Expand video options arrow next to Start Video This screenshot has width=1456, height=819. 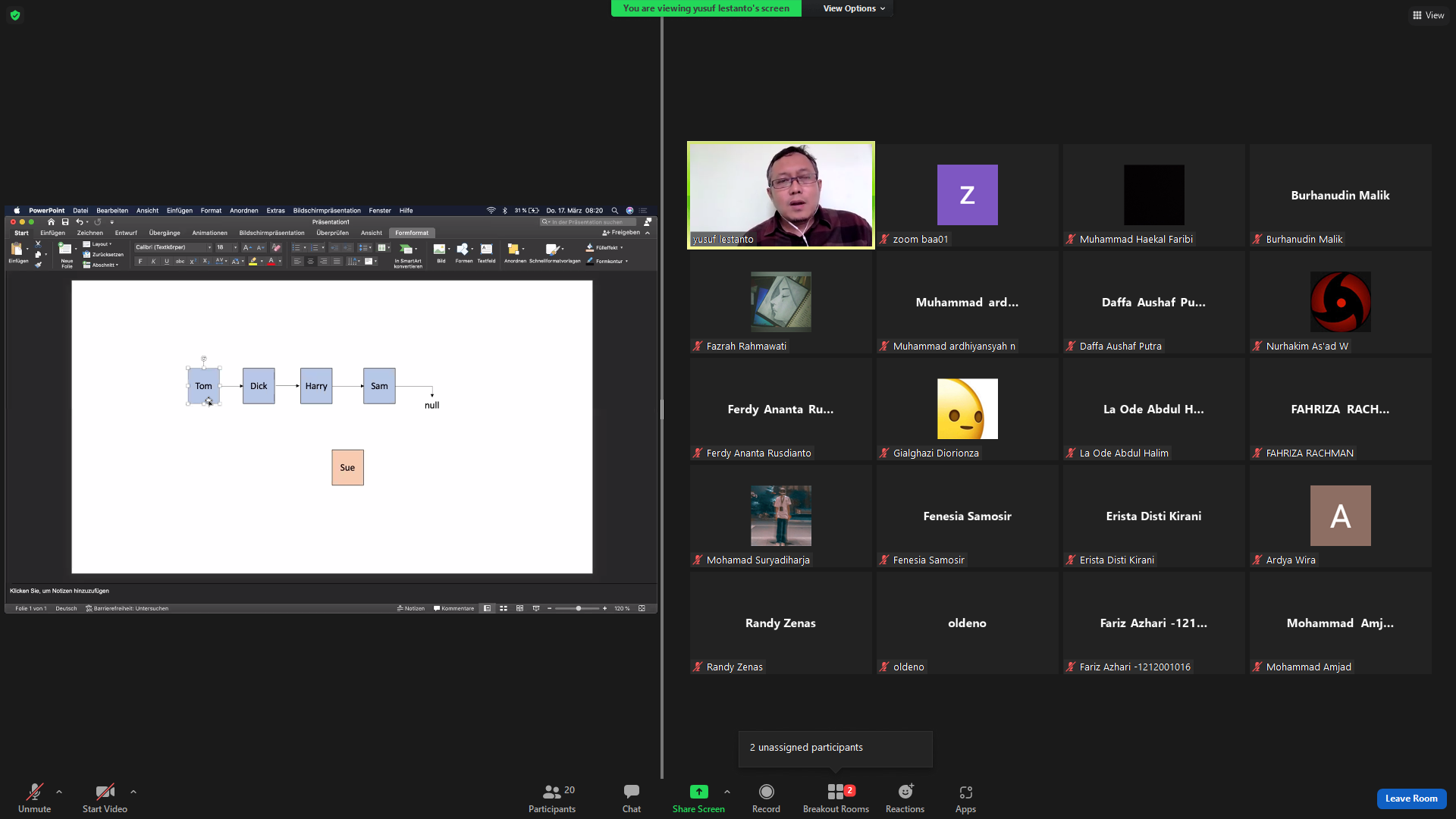tap(133, 792)
